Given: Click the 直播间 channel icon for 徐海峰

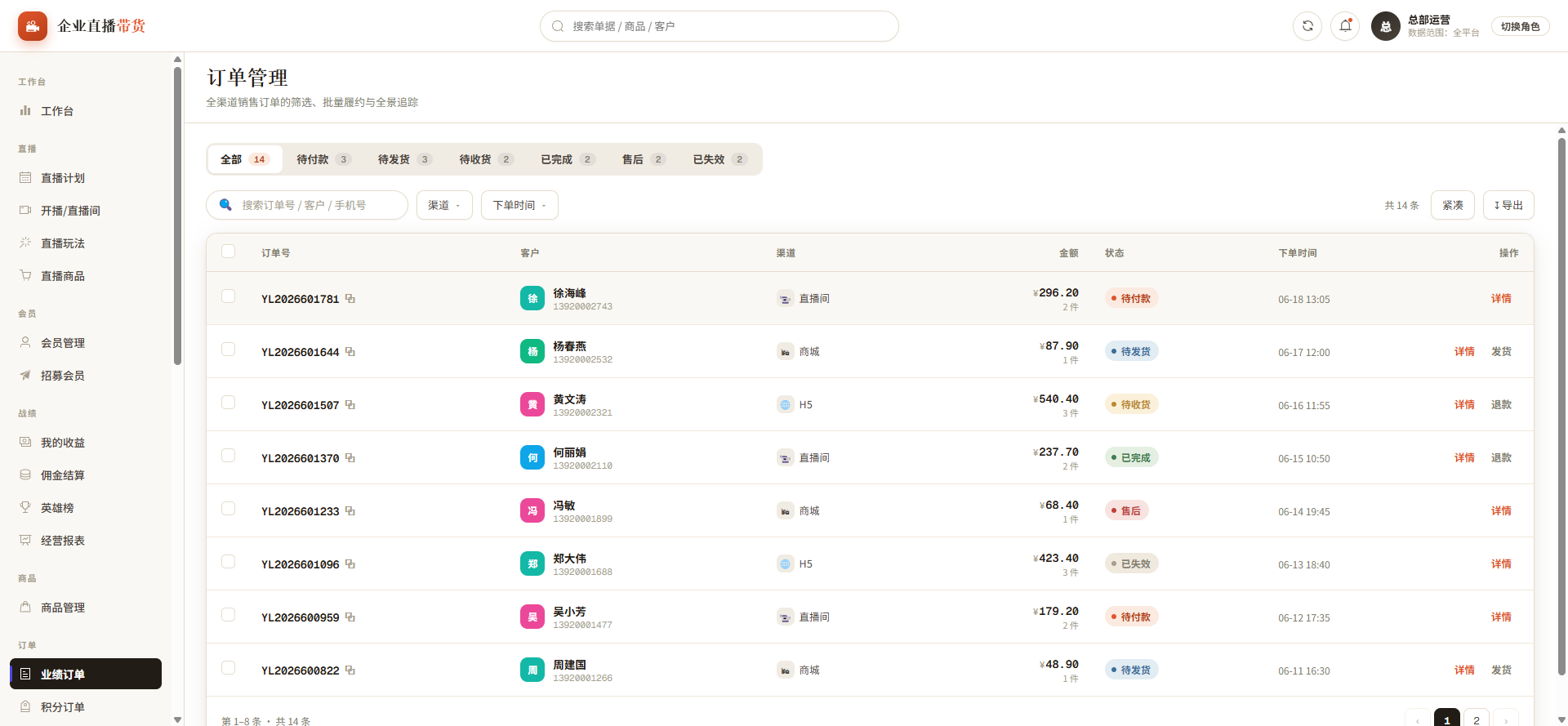Looking at the screenshot, I should point(785,298).
